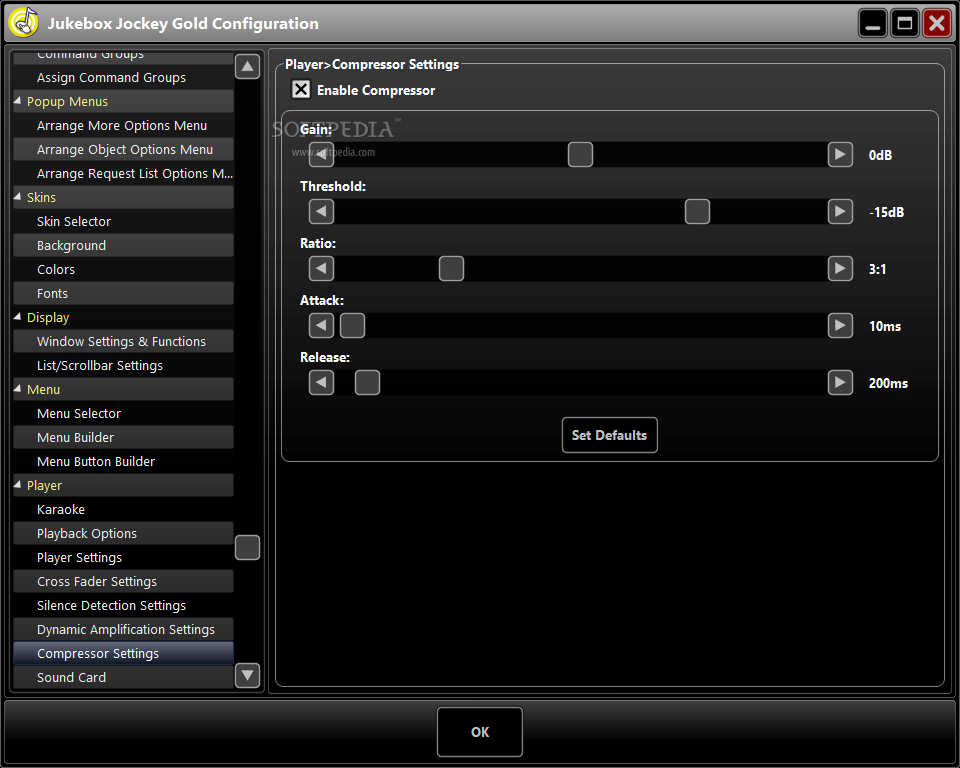The height and width of the screenshot is (768, 960).
Task: Click the 200ms release value
Action: click(x=888, y=383)
